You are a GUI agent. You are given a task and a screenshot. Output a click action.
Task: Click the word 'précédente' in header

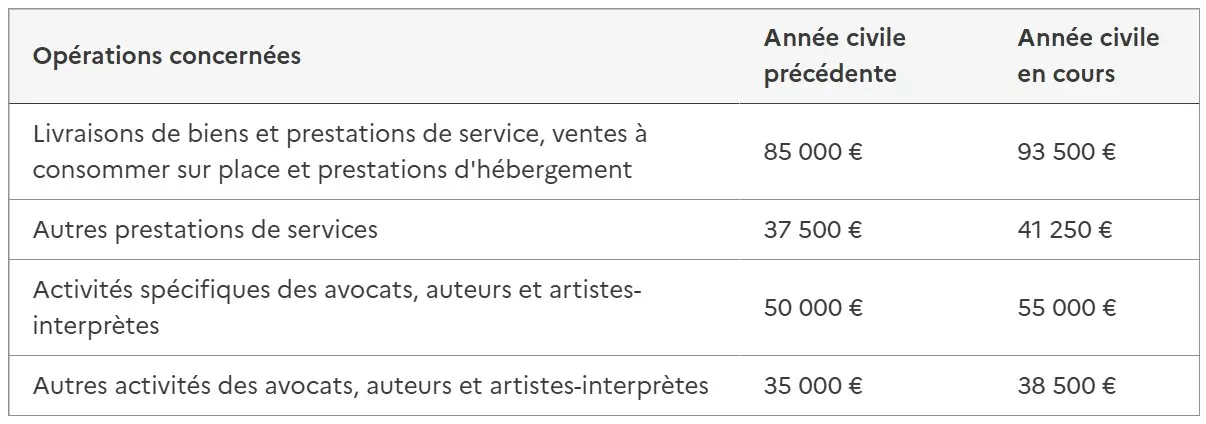(x=830, y=75)
